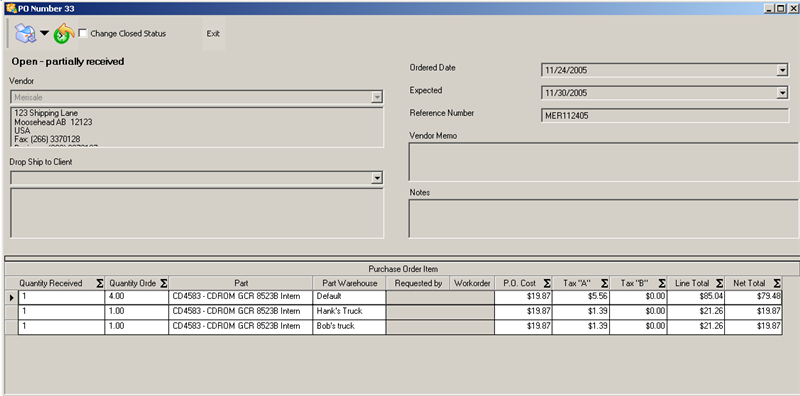Click the Part cell in Hank's Truck row
This screenshot has height=396, width=800.
241,311
